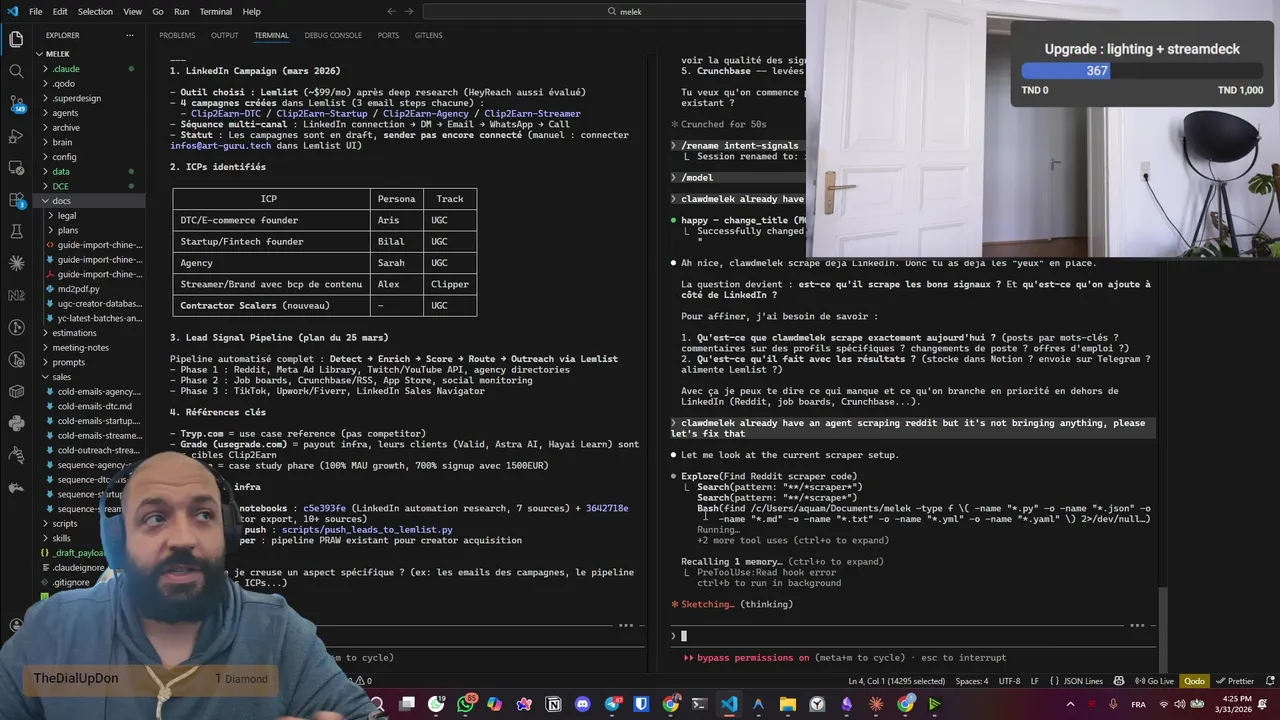Click the Prettier status bar item

[x=1234, y=681]
